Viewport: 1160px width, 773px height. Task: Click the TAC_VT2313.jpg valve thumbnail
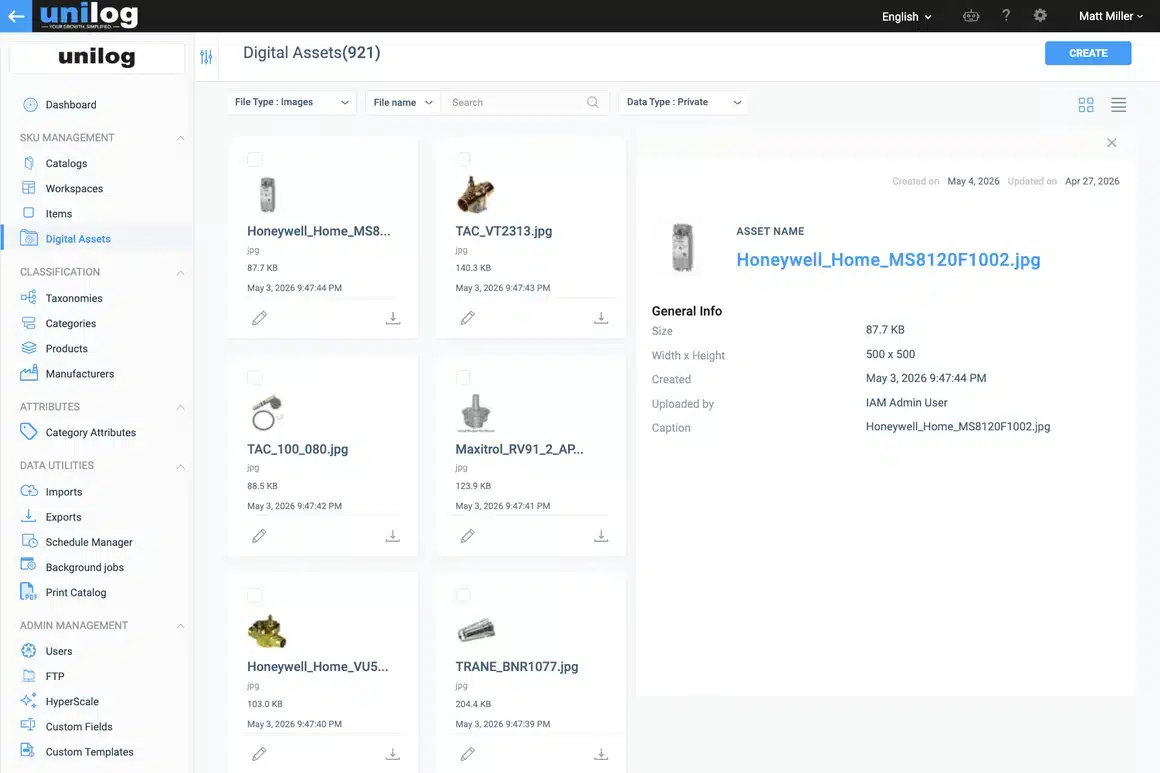pos(474,195)
